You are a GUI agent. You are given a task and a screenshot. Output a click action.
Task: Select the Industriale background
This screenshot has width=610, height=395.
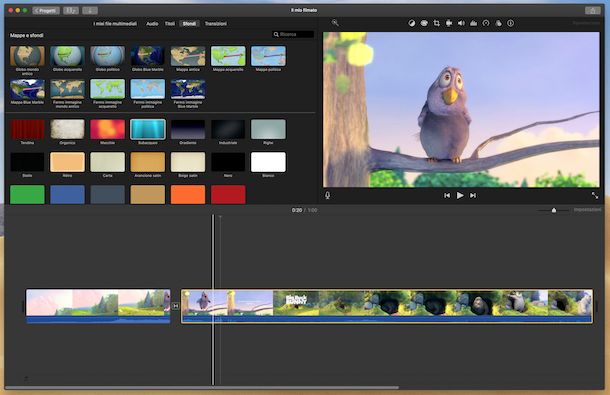coord(228,129)
